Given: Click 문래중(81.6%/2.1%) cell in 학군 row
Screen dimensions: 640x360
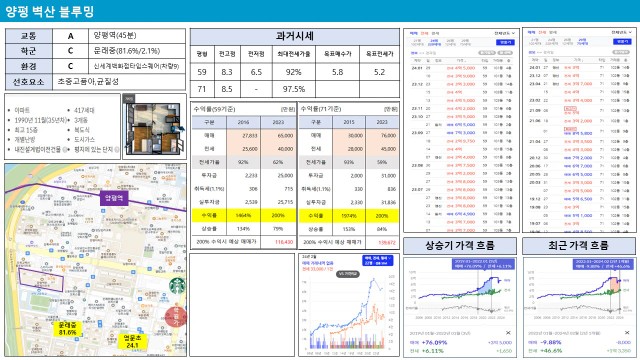Looking at the screenshot, I should pyautogui.click(x=137, y=51).
